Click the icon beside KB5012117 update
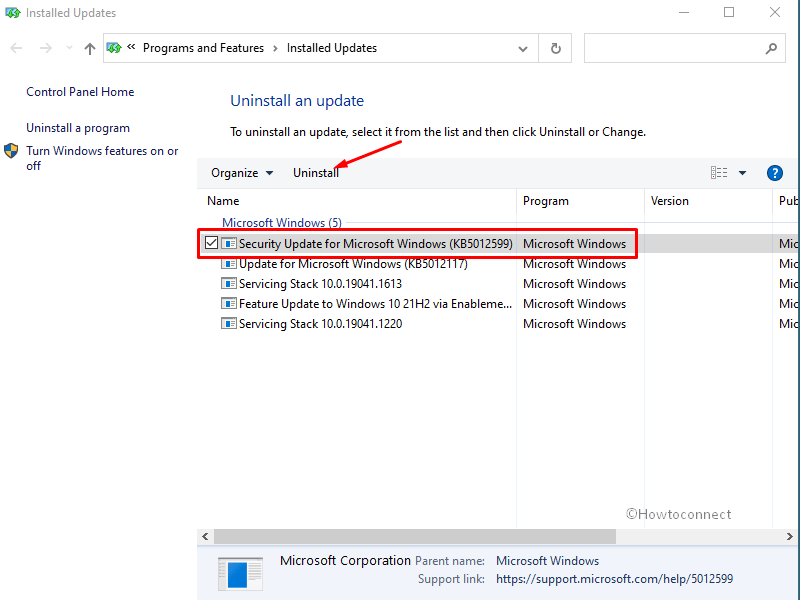 229,264
